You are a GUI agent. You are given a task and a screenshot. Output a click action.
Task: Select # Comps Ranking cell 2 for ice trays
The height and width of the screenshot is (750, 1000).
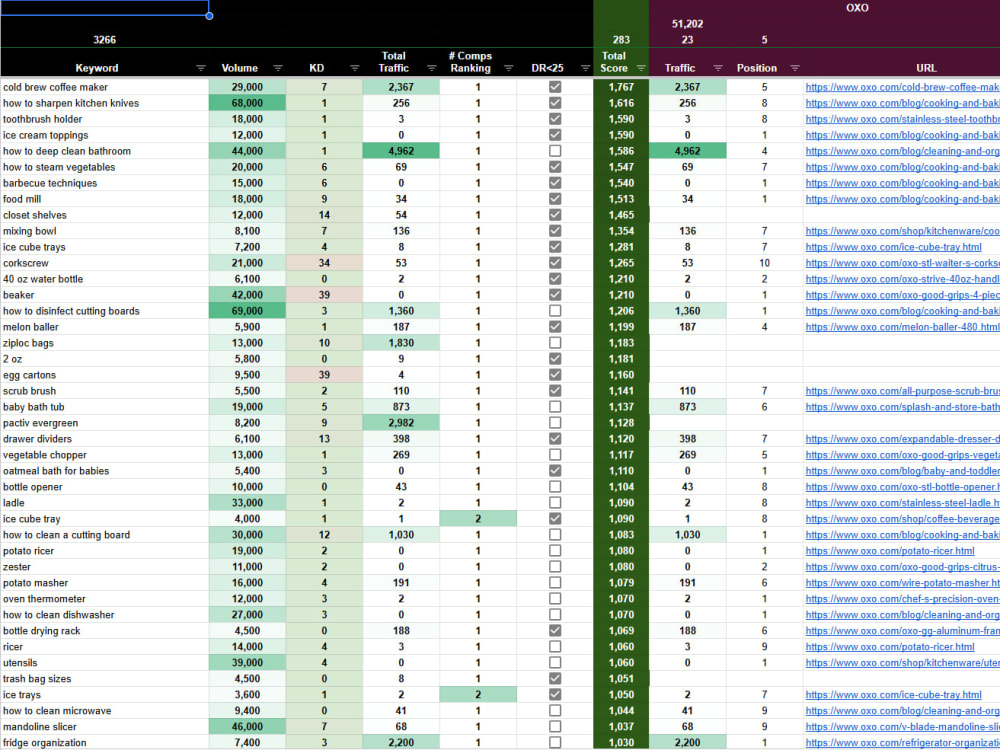point(478,695)
